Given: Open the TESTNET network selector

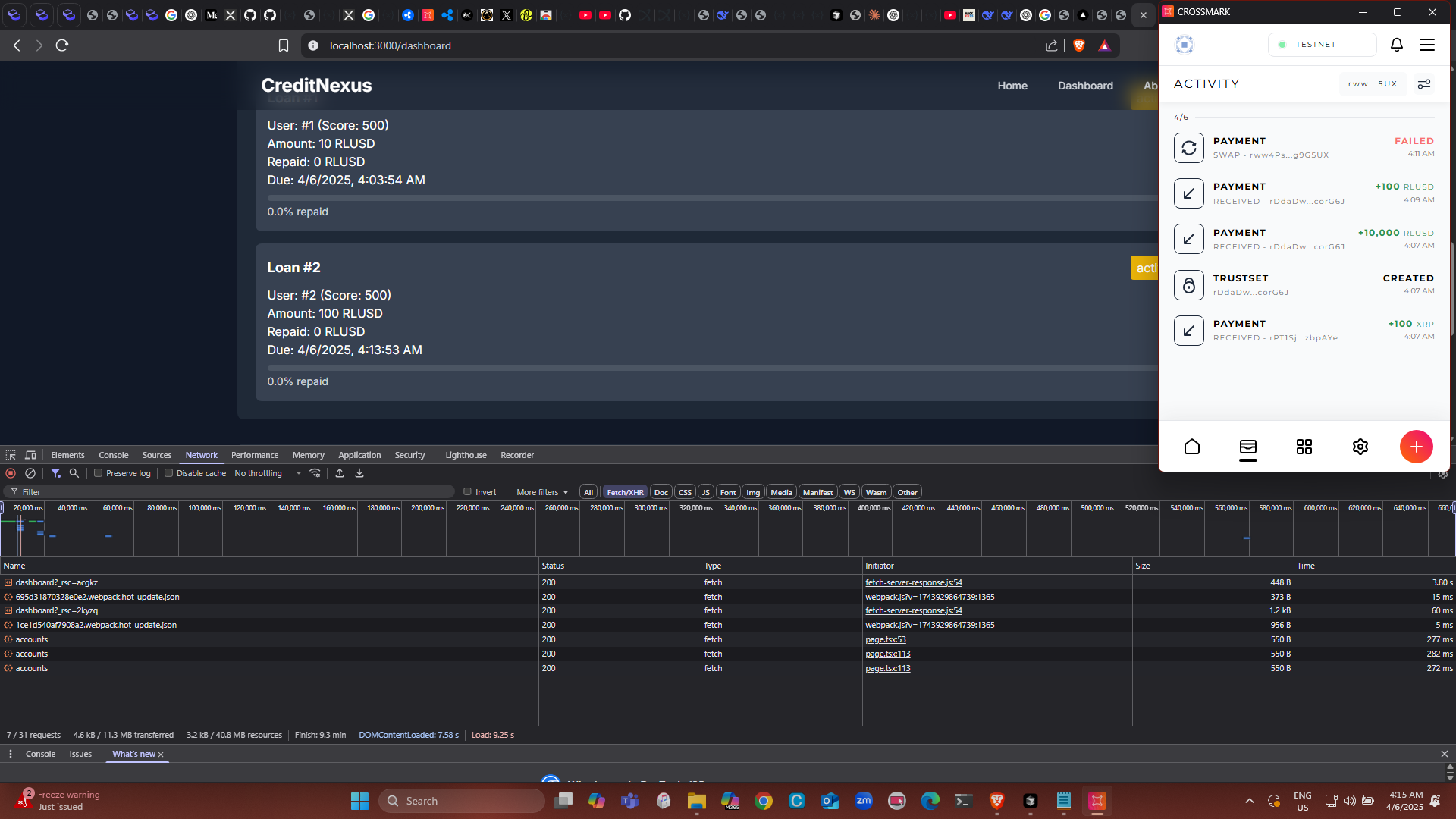Looking at the screenshot, I should click(1321, 45).
